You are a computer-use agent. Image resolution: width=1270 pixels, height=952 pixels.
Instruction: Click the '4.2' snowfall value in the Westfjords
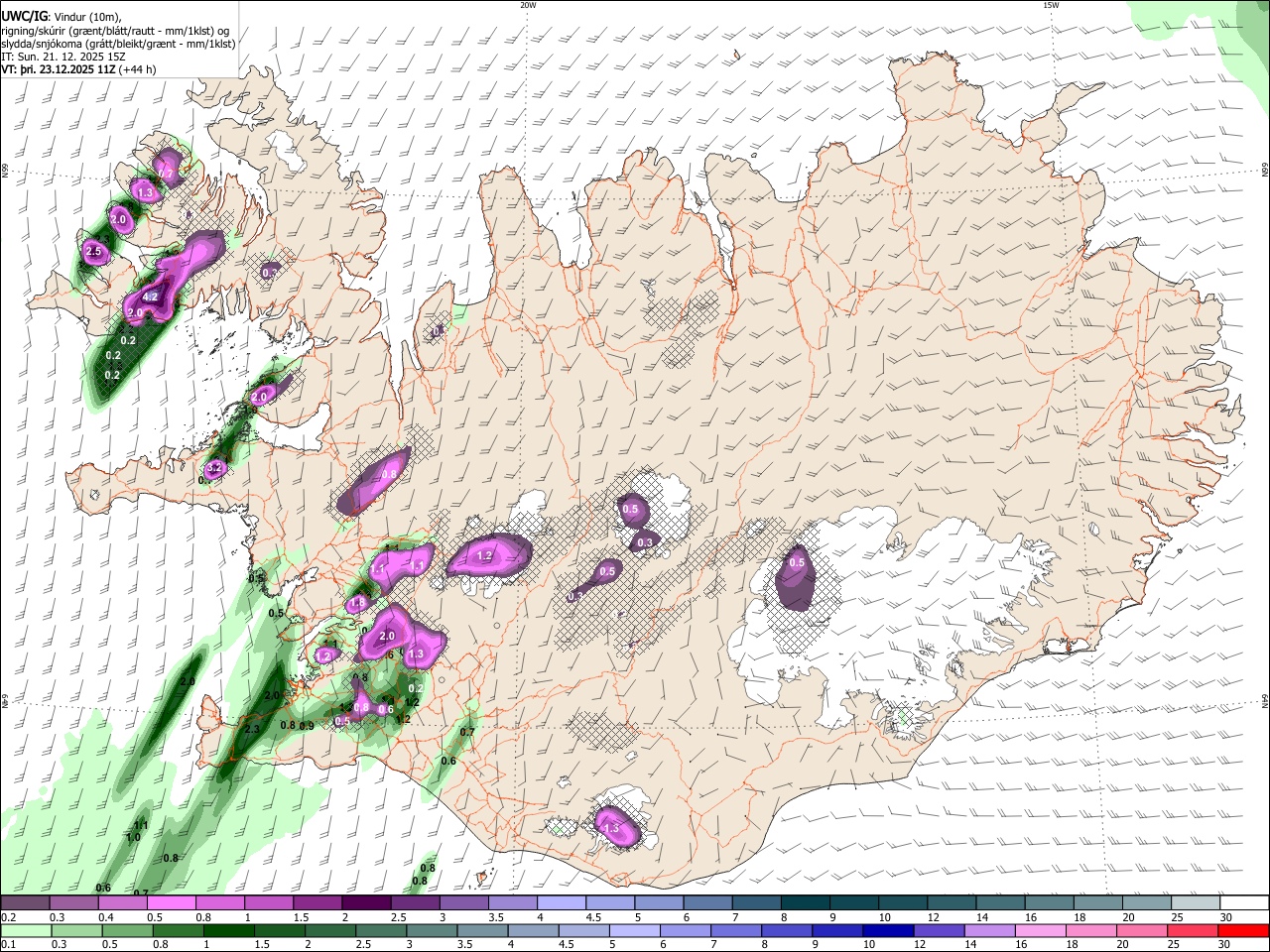[x=151, y=297]
